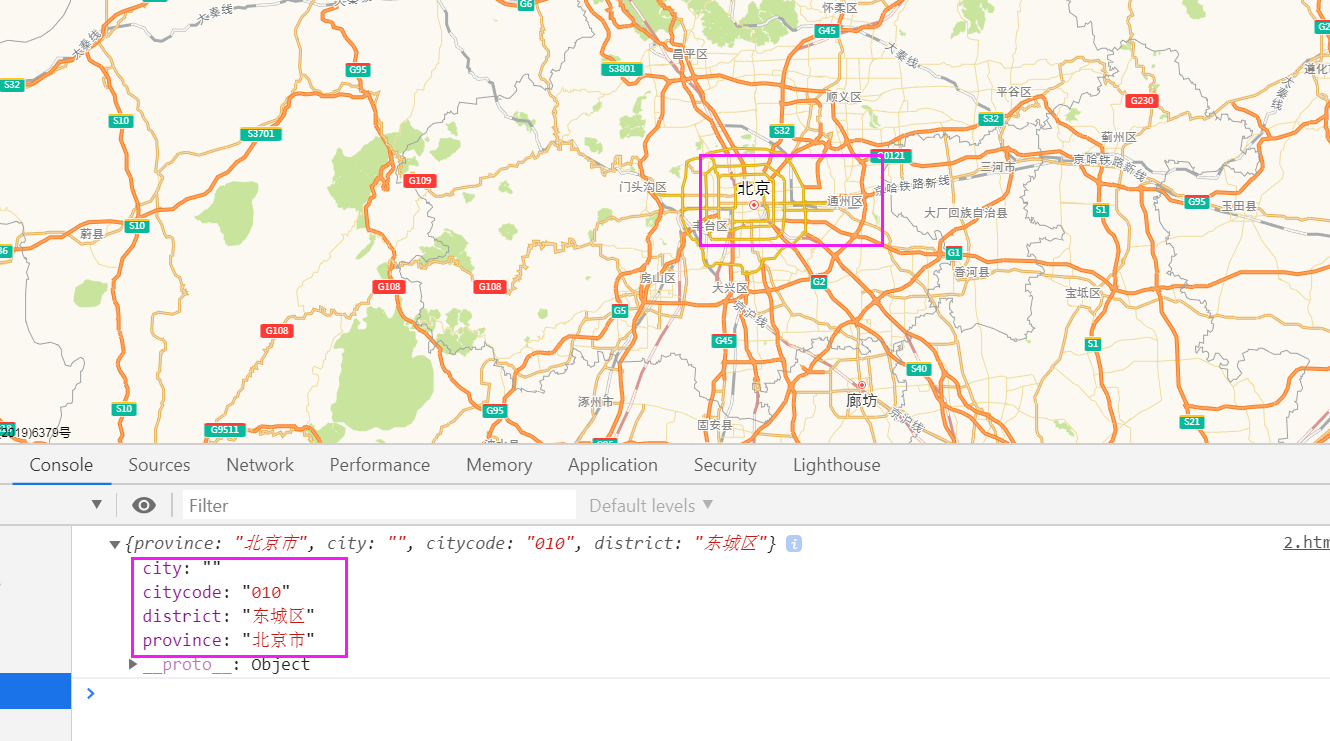This screenshot has height=741, width=1330.
Task: Switch to the Sources tab
Action: pyautogui.click(x=159, y=465)
